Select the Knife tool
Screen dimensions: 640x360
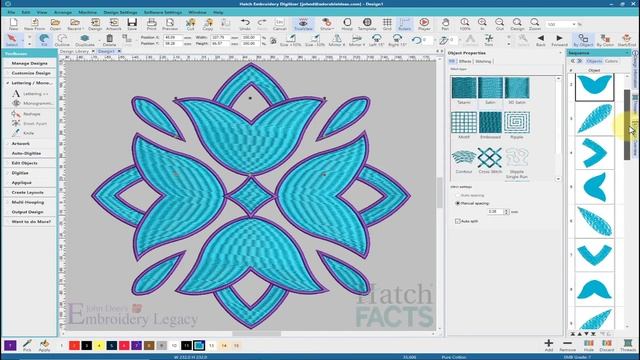point(23,133)
